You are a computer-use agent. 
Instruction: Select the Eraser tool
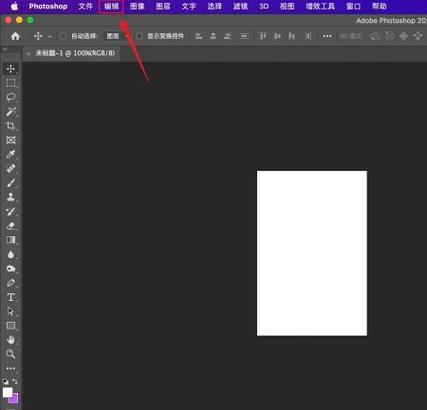pyautogui.click(x=11, y=226)
